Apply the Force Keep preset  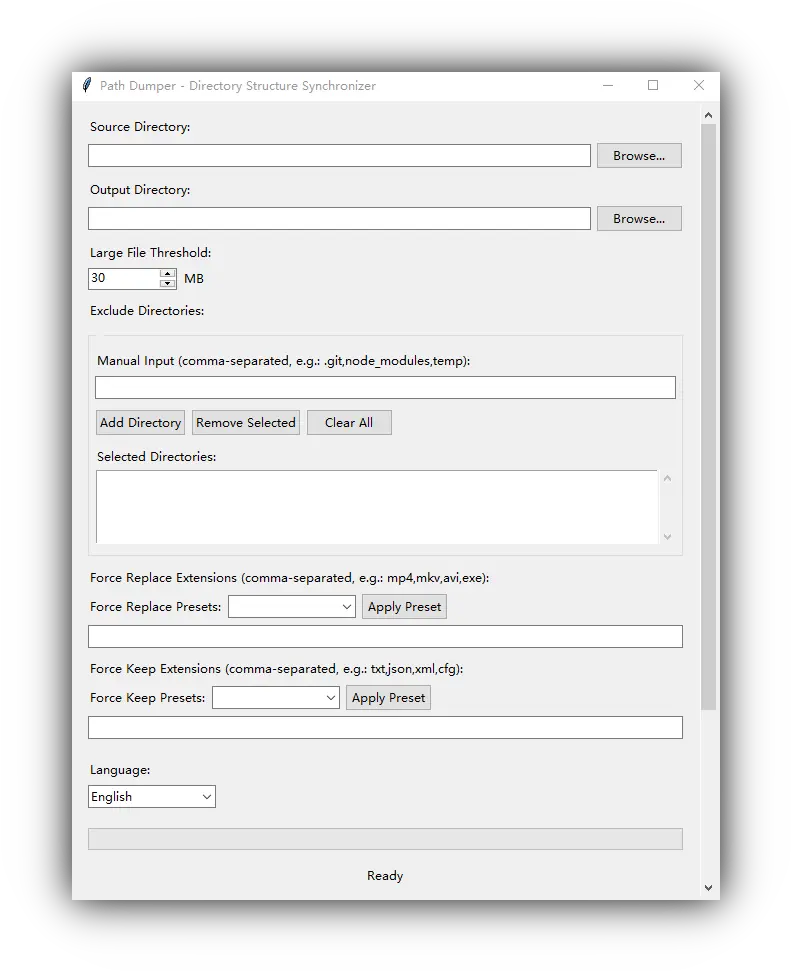(388, 698)
